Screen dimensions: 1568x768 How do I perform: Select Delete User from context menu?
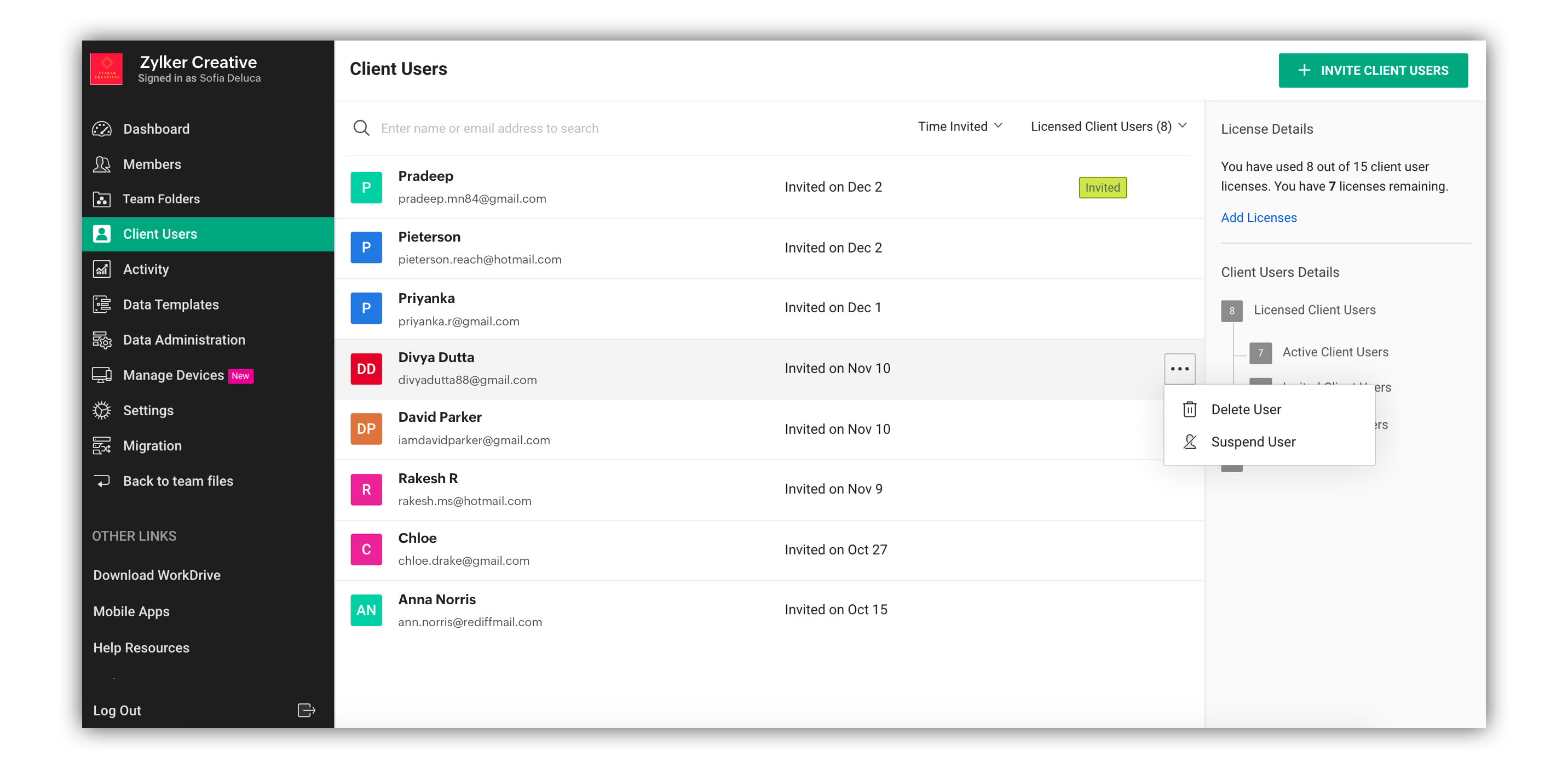click(1246, 409)
